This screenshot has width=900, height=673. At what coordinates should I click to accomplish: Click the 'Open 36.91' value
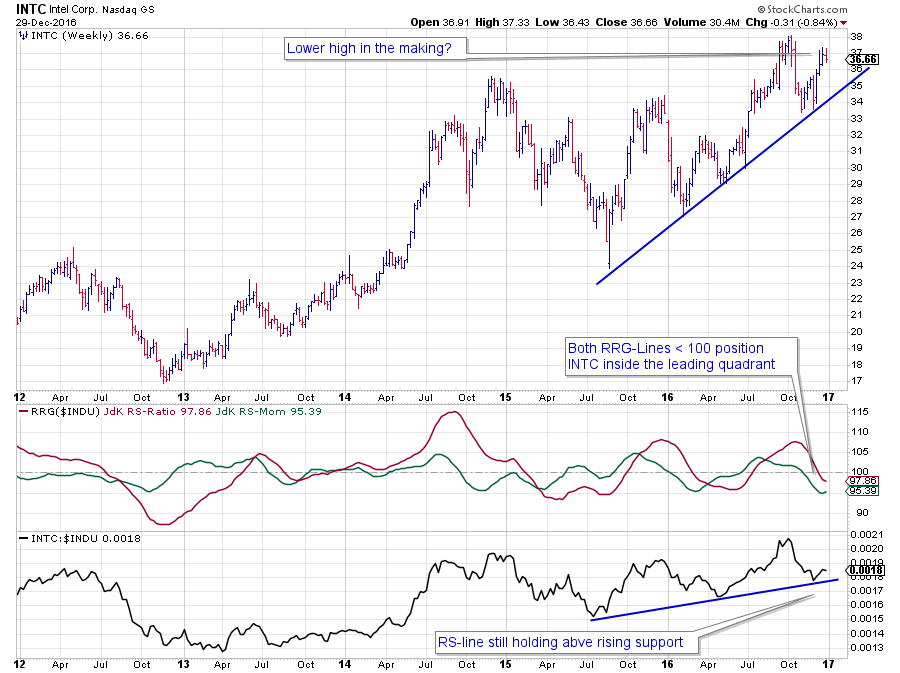[440, 22]
